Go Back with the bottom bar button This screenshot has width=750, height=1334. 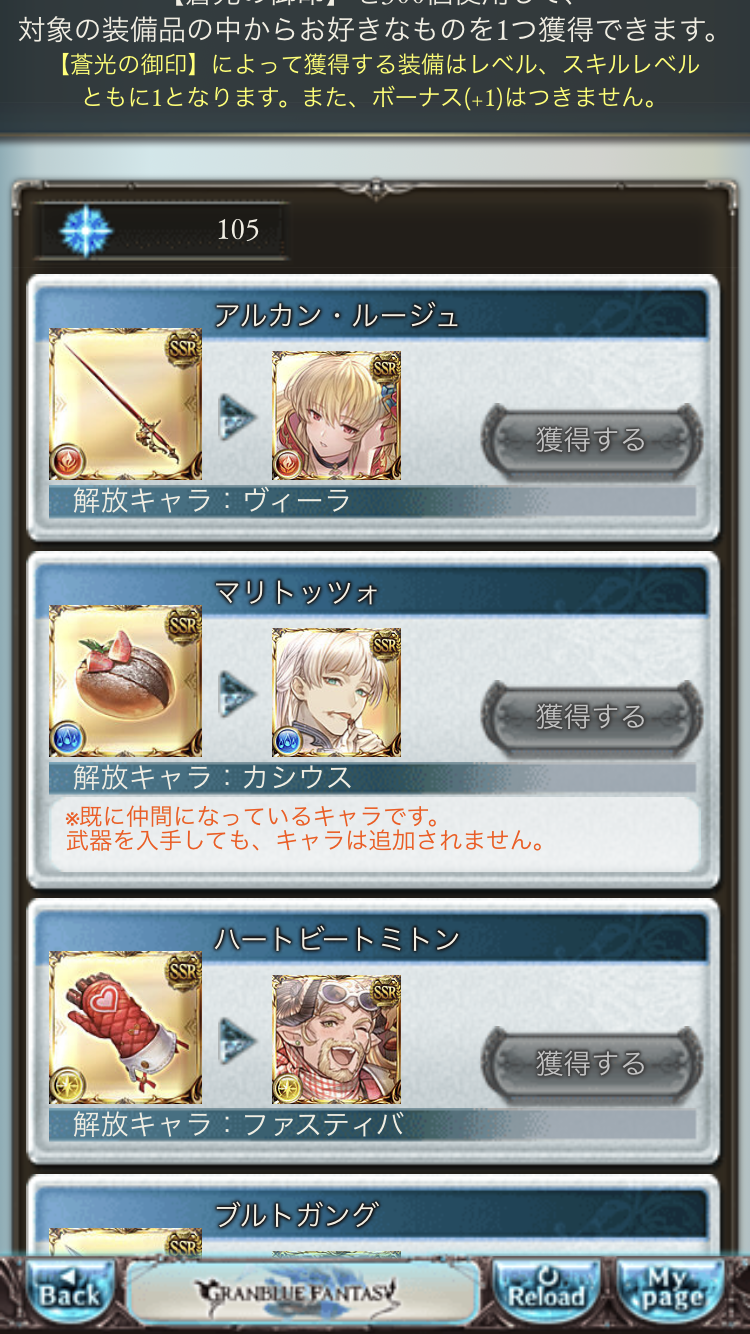pyautogui.click(x=69, y=1292)
